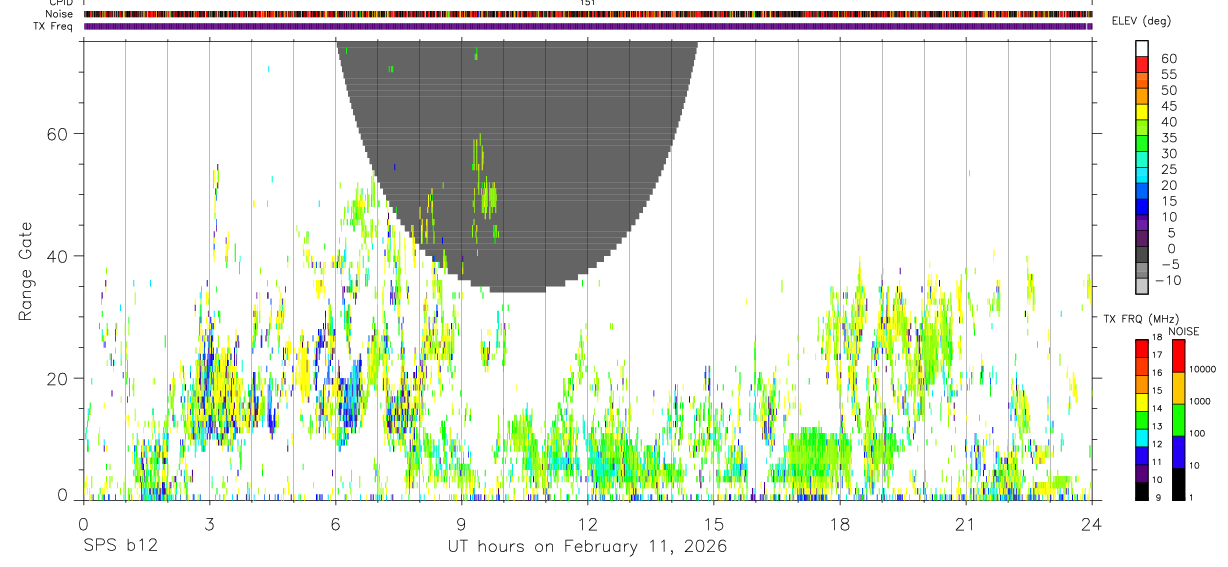Click the x-axis tick label '24'

click(1092, 523)
